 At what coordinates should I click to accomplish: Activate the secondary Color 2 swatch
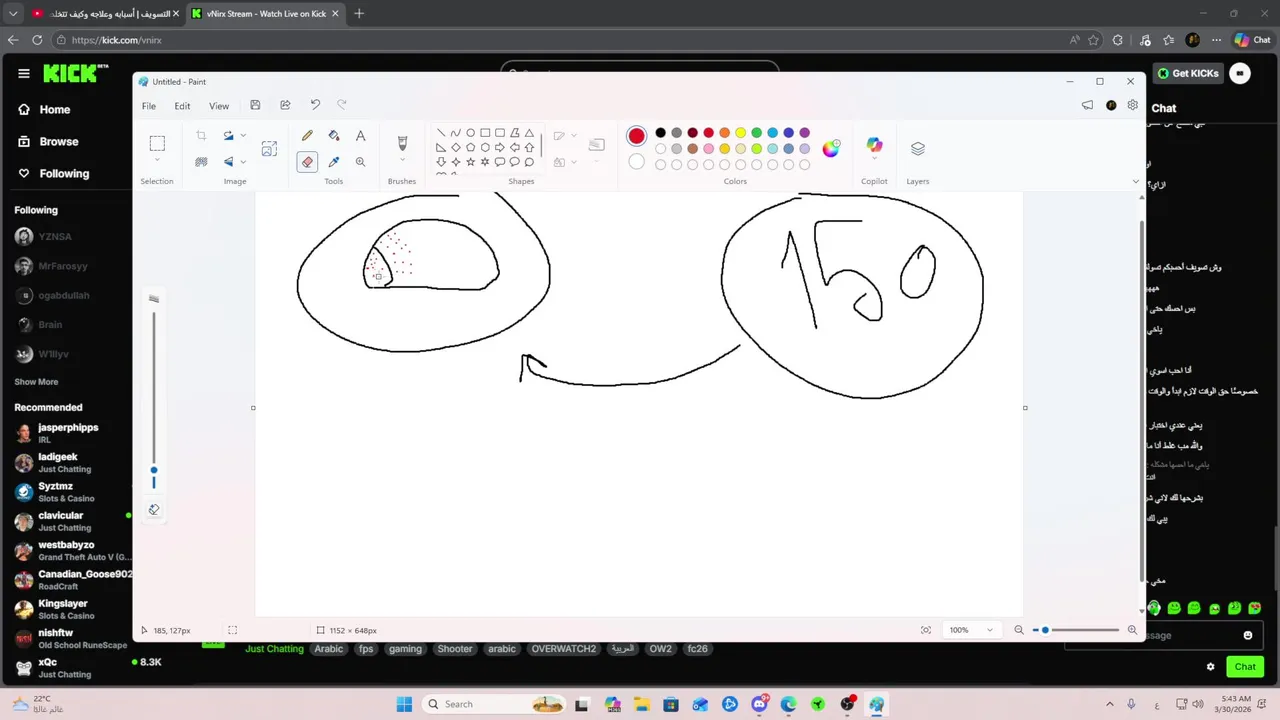636,162
